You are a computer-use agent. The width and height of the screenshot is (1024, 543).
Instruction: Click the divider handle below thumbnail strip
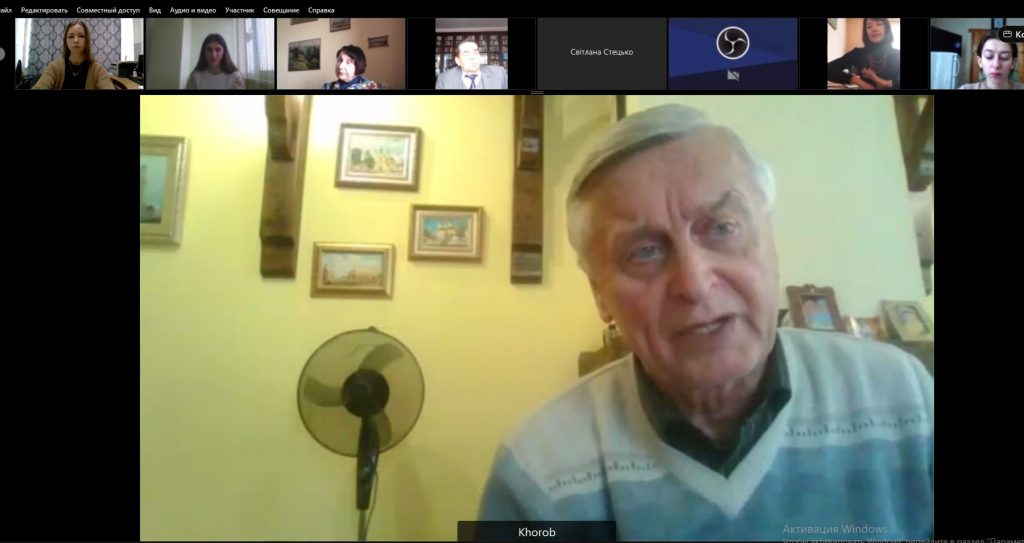537,93
